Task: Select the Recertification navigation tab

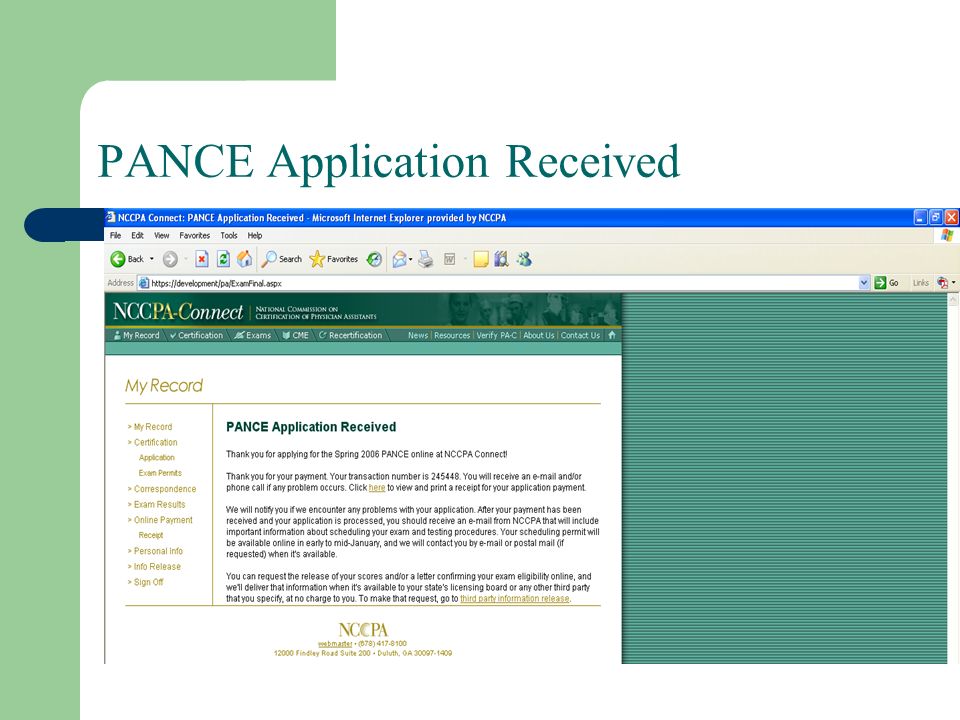Action: (x=350, y=336)
